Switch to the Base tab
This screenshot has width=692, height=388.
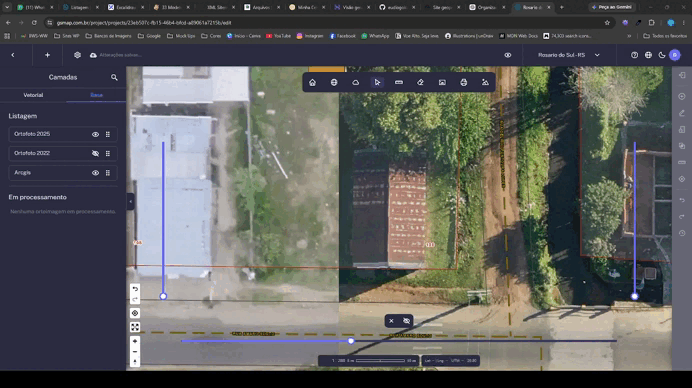click(96, 95)
